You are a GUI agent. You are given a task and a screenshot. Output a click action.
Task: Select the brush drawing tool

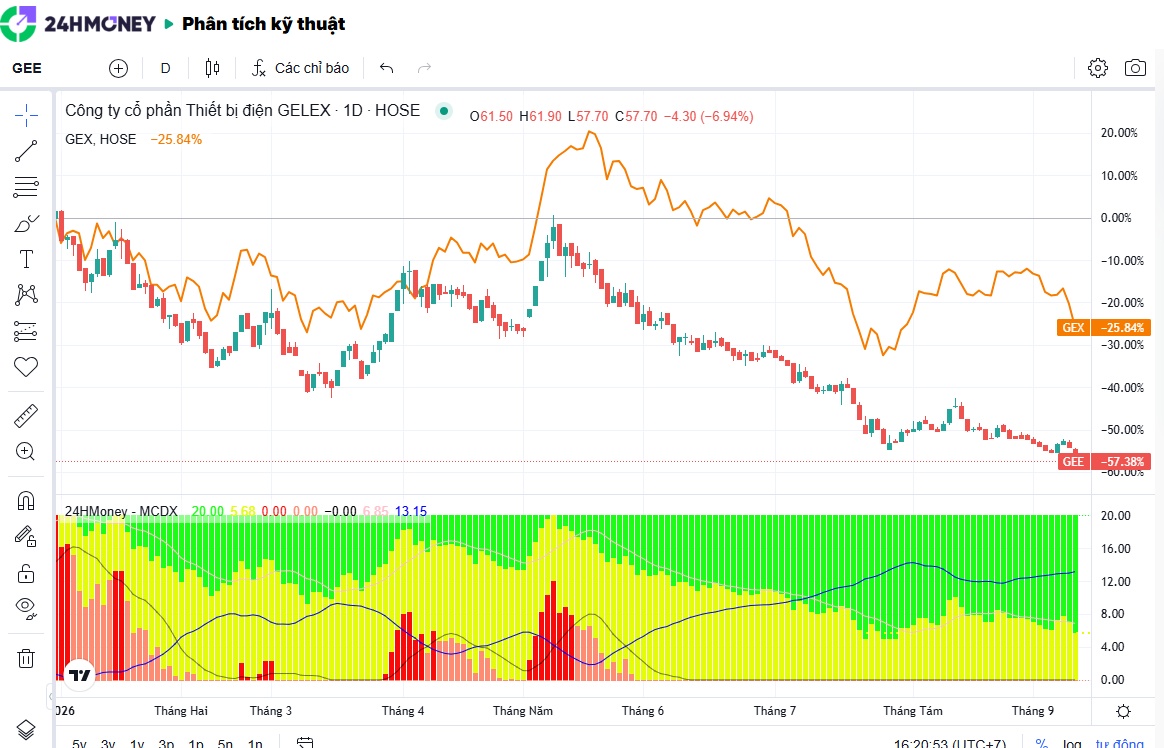[x=26, y=223]
